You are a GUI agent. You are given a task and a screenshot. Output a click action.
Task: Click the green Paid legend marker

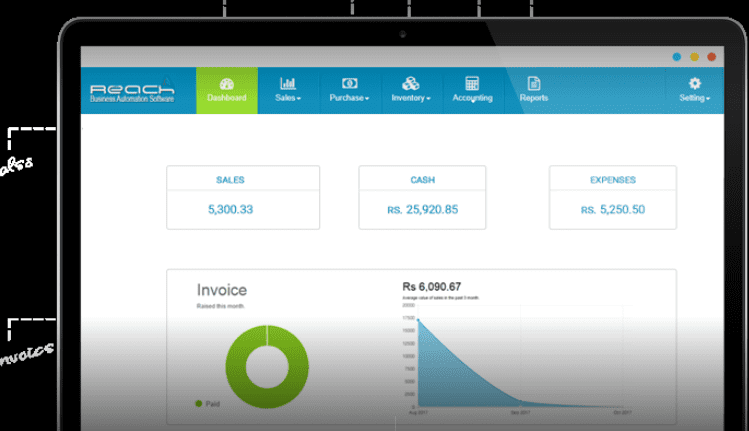coord(199,404)
